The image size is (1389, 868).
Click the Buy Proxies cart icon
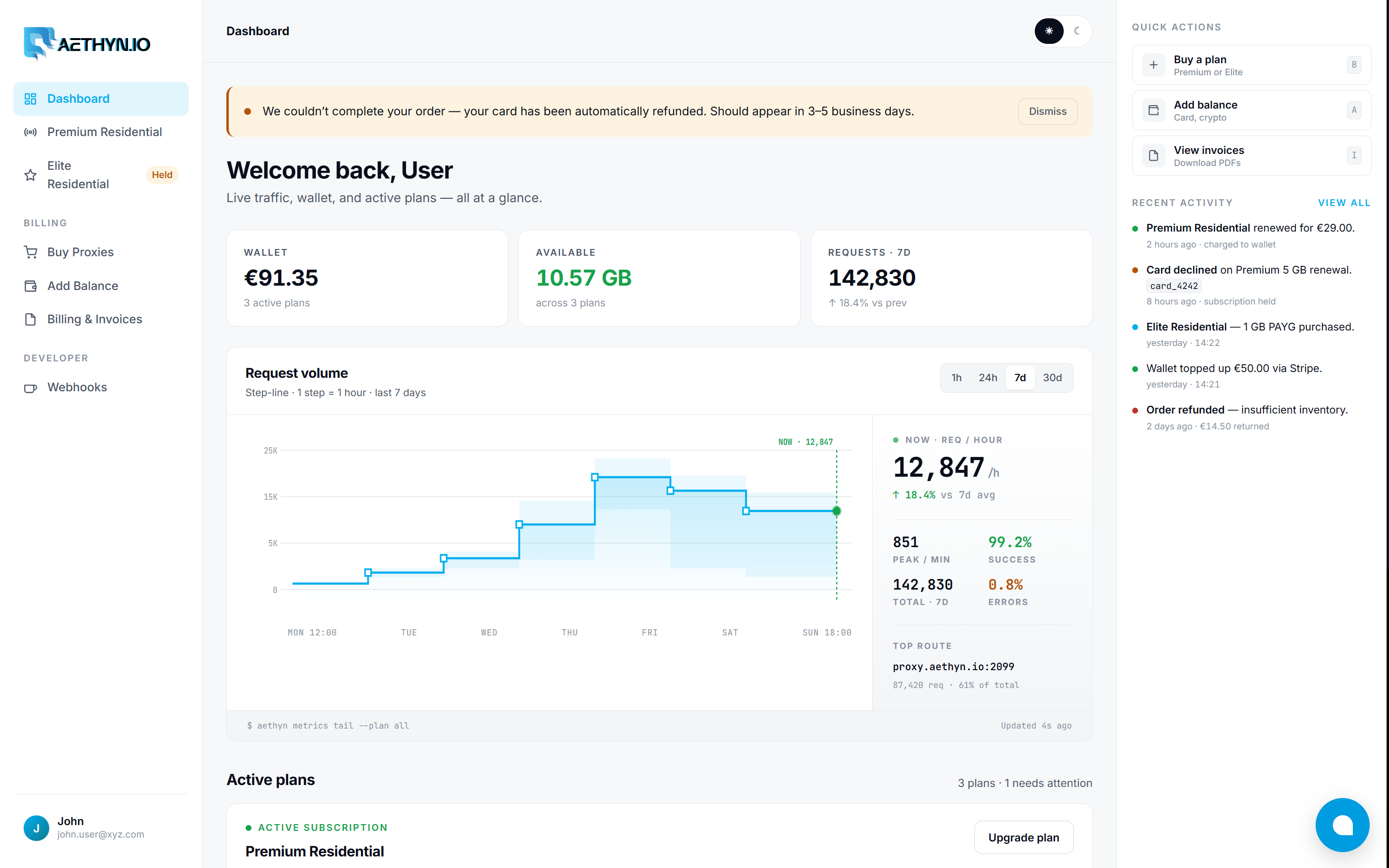[30, 252]
